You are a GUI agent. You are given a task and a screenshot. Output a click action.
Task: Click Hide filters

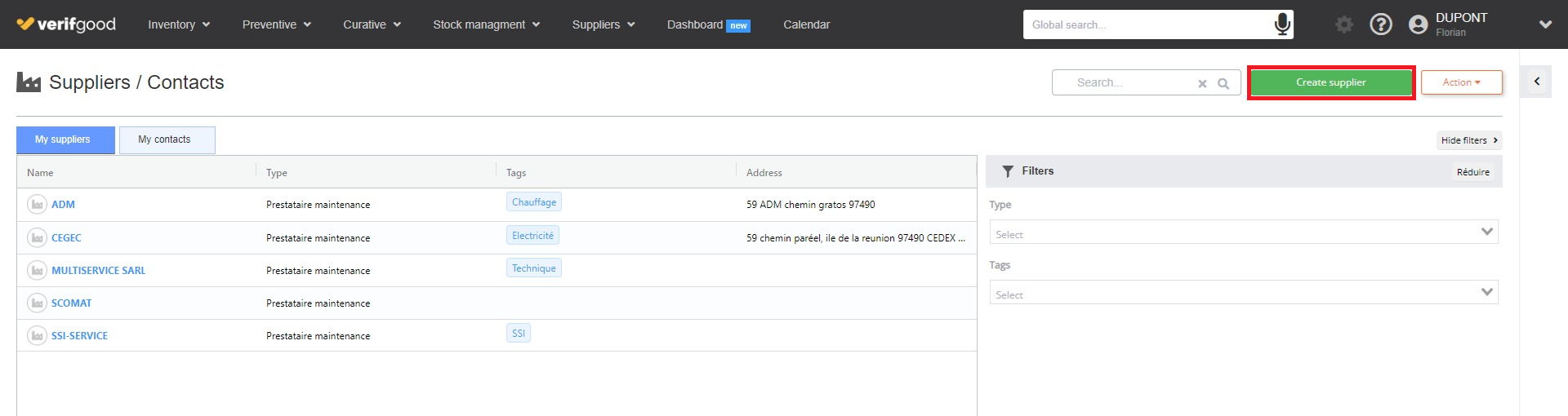[1468, 140]
